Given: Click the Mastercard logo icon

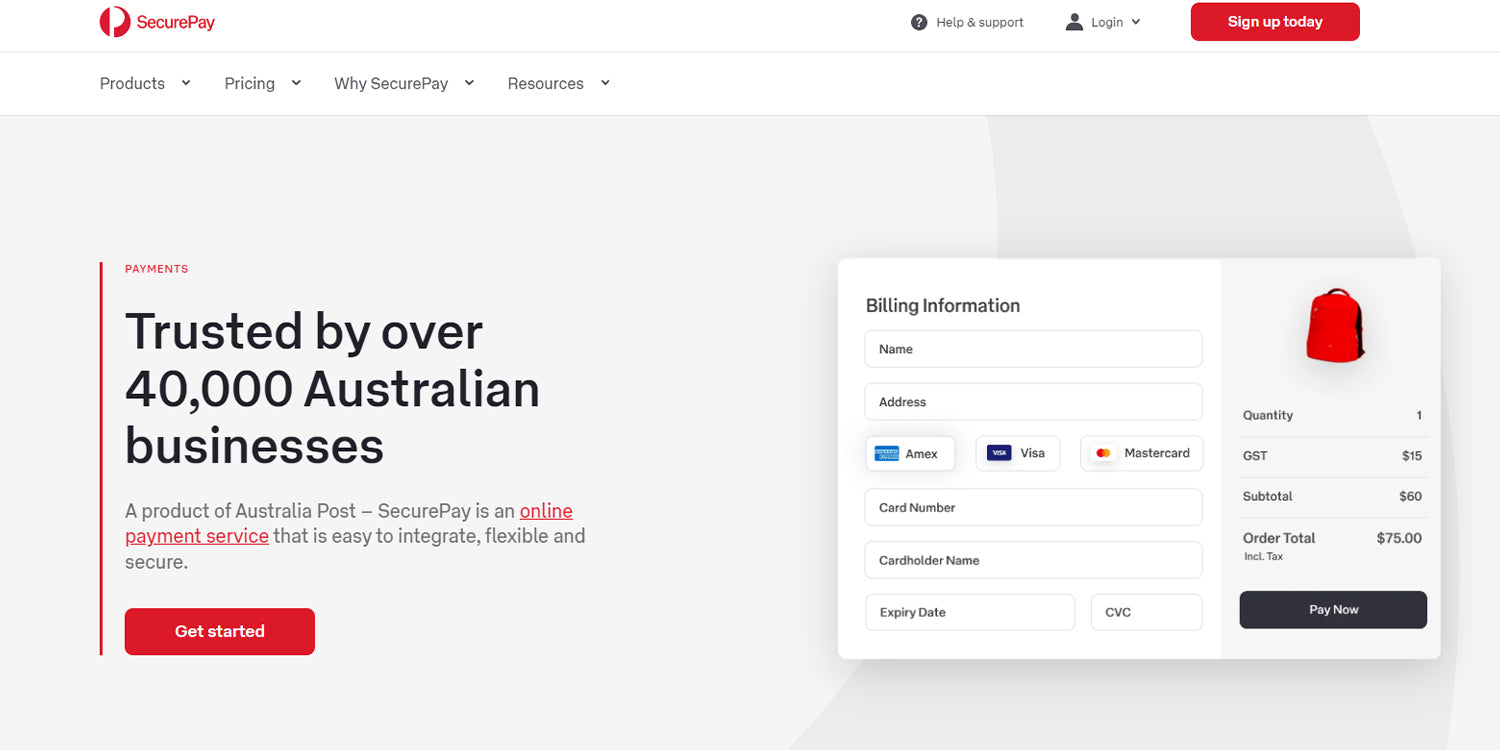Looking at the screenshot, I should pyautogui.click(x=1103, y=453).
